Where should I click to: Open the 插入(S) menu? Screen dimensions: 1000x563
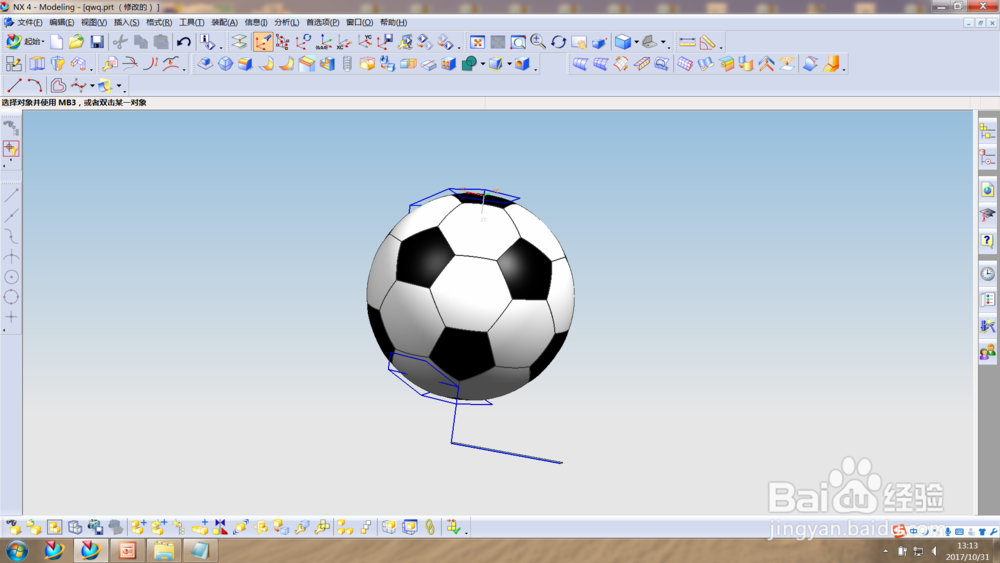[x=126, y=22]
